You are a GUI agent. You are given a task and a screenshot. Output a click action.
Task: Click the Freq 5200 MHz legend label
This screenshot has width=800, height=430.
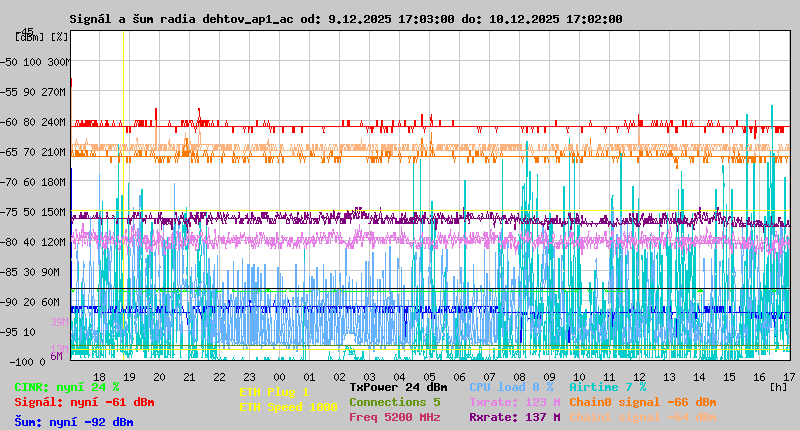tap(394, 417)
